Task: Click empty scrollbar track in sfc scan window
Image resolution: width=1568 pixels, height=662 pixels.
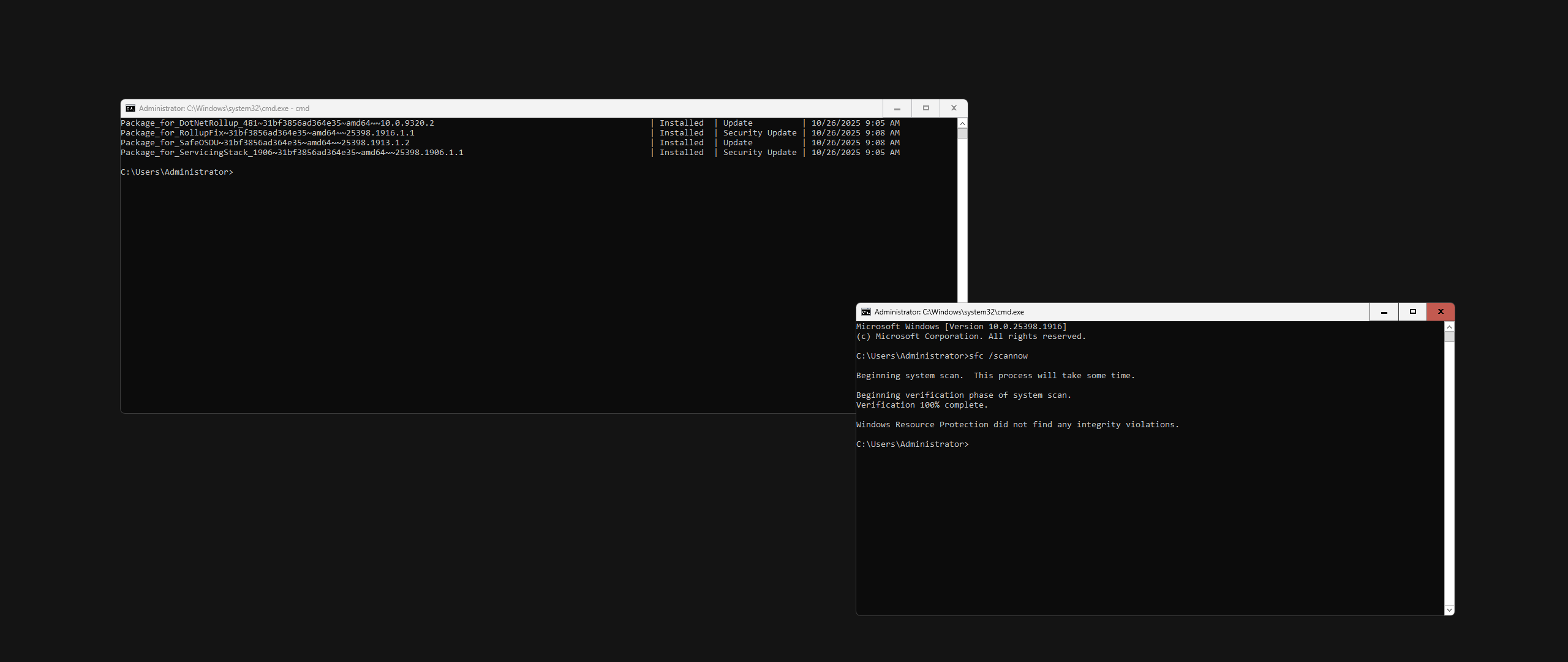Action: [1449, 472]
